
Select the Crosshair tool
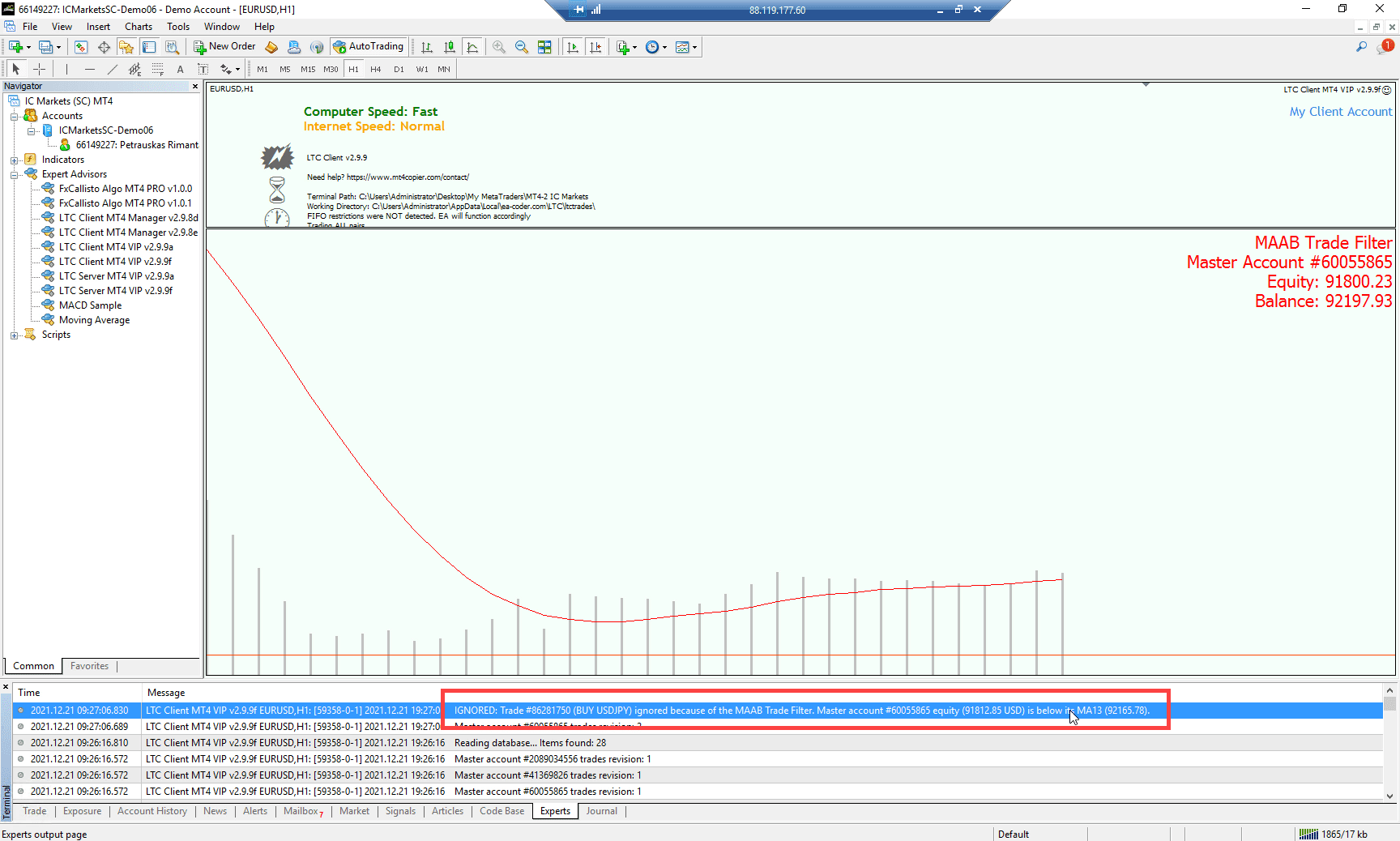39,70
